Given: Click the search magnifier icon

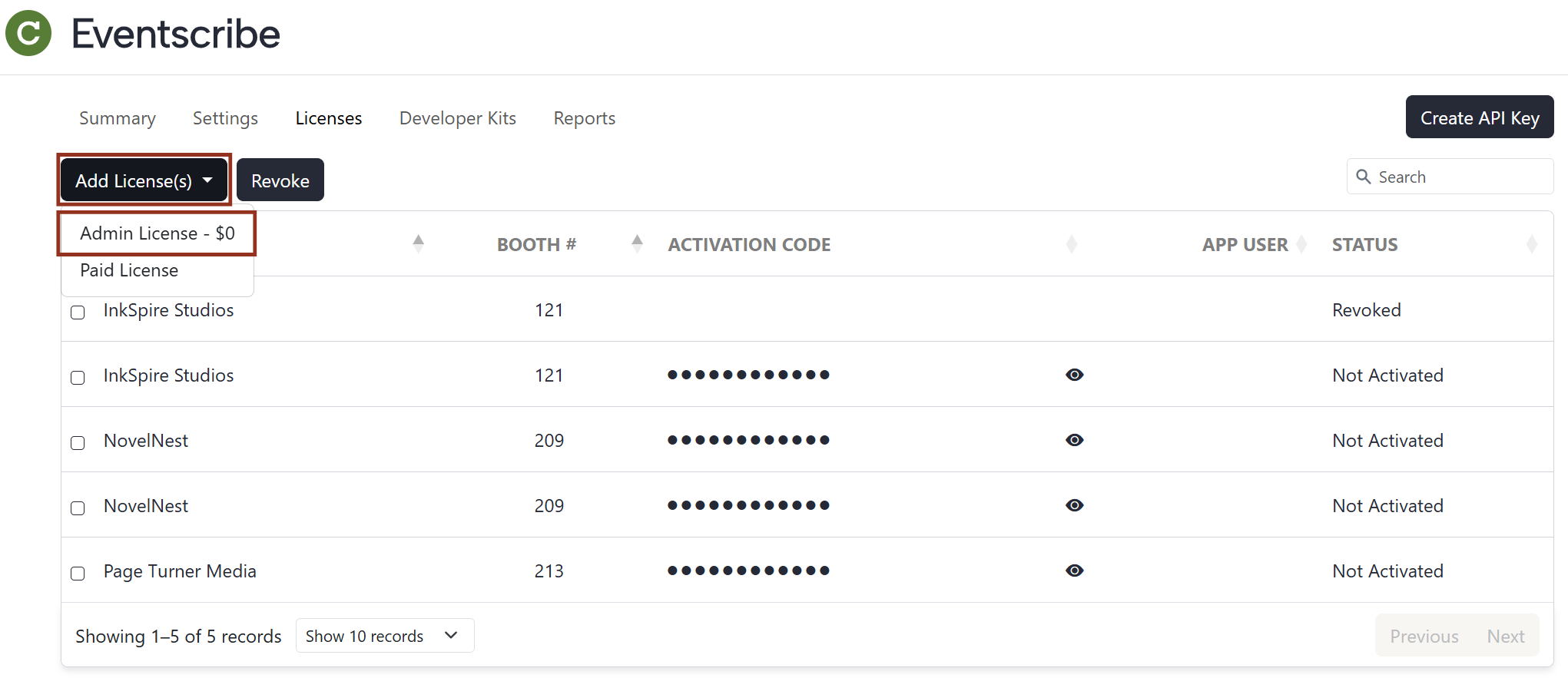Looking at the screenshot, I should [x=1364, y=177].
